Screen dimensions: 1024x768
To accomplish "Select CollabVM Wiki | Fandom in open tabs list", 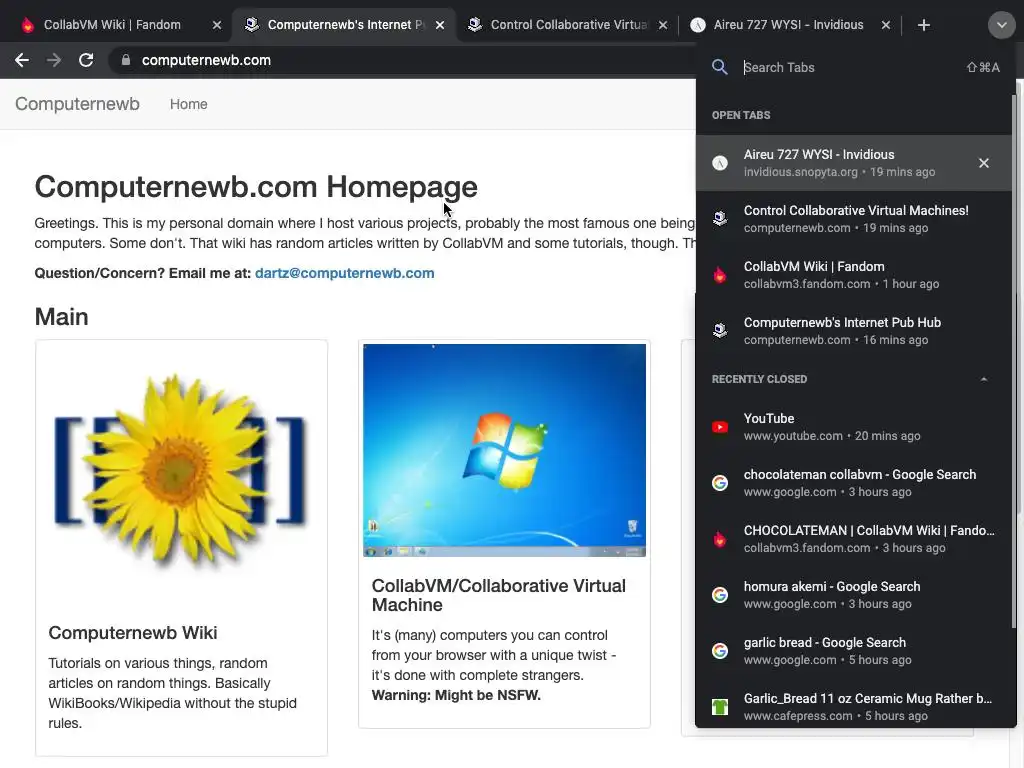I will click(x=854, y=275).
